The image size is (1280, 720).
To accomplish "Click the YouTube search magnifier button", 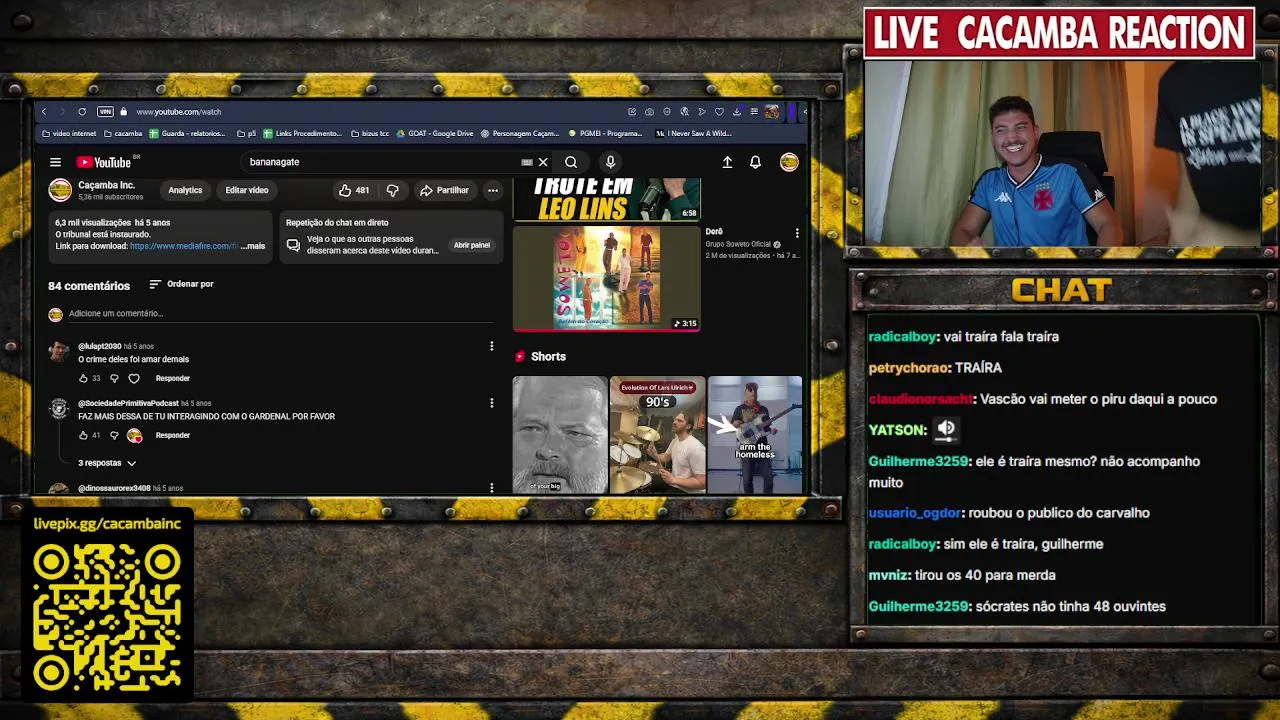I will click(x=571, y=162).
